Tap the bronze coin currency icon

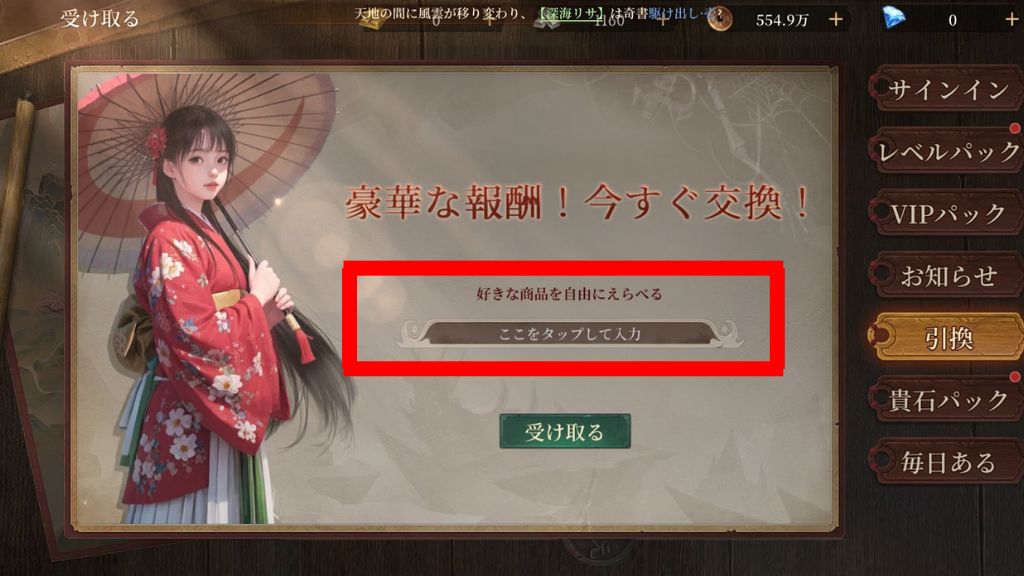[x=720, y=20]
